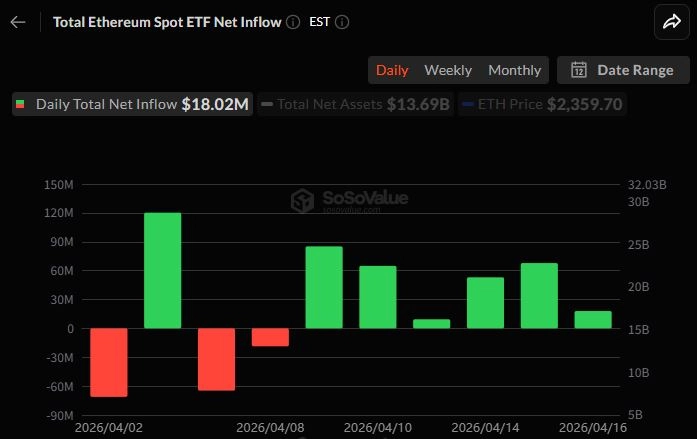Viewport: 697px width, 439px height.
Task: Toggle the Daily Total Net Inflow series
Action: [131, 104]
